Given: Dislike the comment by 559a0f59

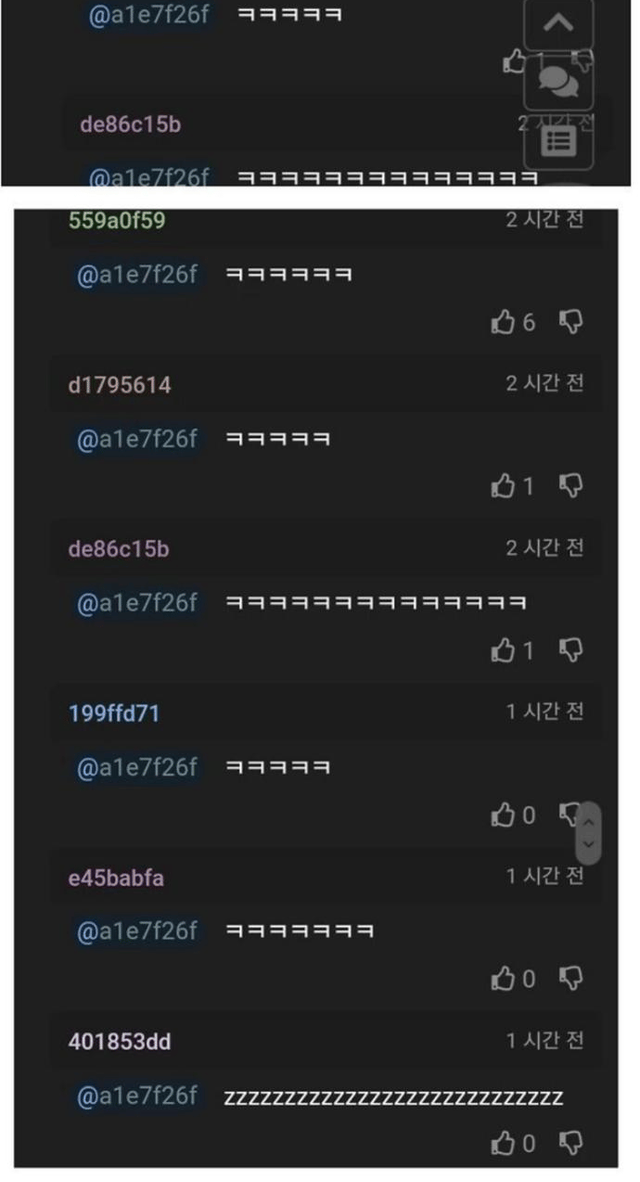Looking at the screenshot, I should [x=571, y=322].
